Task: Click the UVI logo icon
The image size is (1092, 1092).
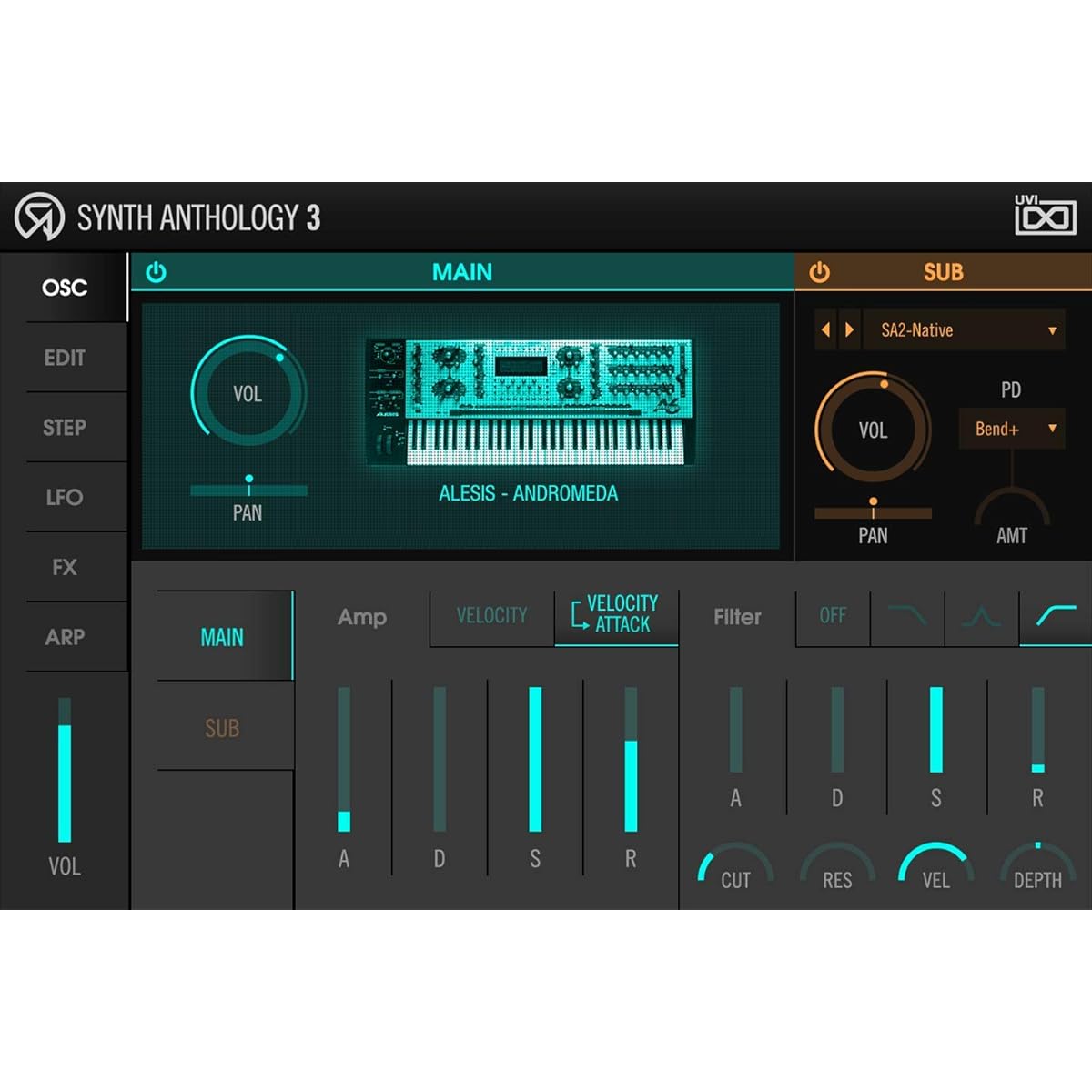Action: coord(1046,216)
